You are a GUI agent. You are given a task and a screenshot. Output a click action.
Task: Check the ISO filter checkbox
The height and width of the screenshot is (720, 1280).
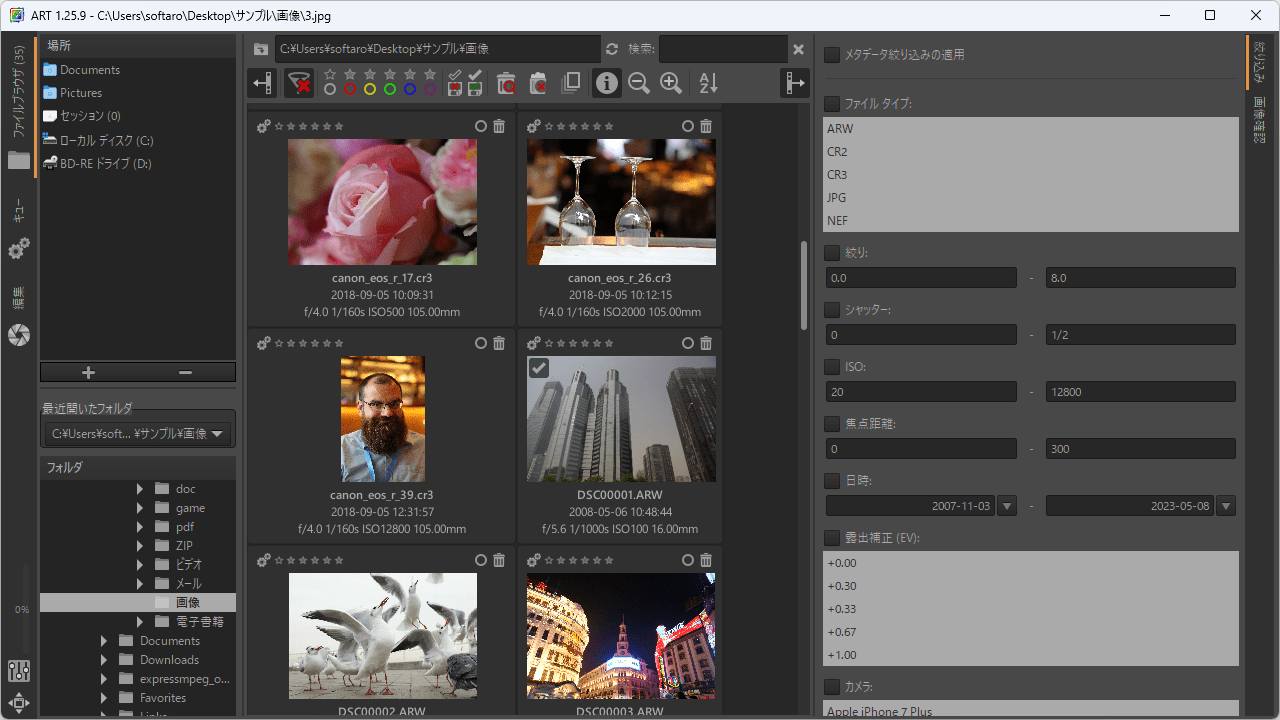coord(832,367)
